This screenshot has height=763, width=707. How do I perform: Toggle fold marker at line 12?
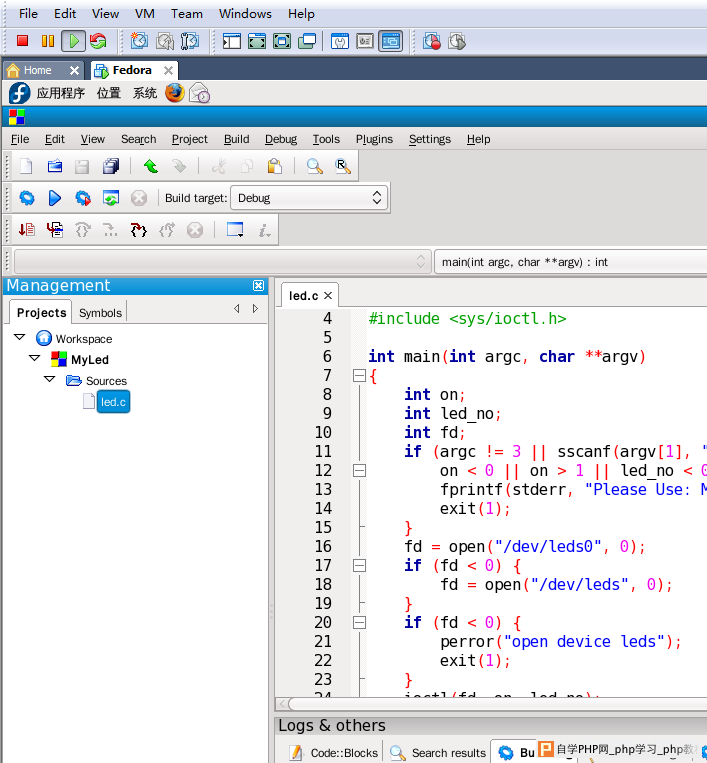359,470
